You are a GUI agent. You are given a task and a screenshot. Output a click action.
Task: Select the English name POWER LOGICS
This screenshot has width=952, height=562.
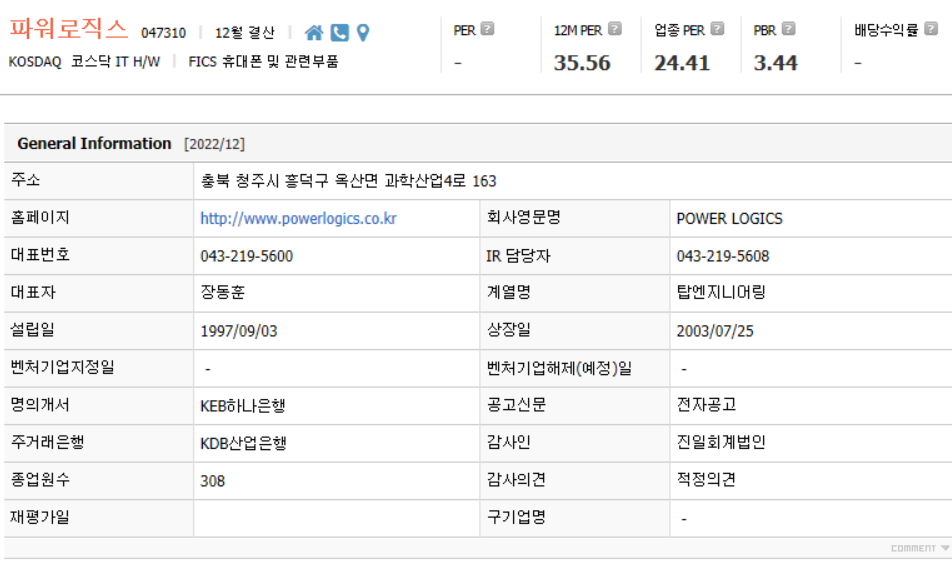(729, 218)
